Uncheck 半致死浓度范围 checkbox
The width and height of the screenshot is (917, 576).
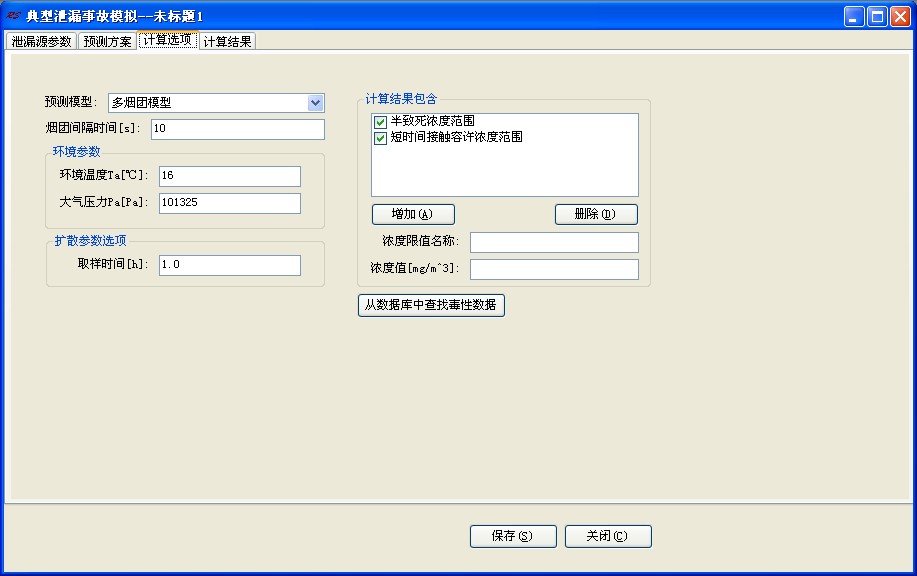[380, 122]
